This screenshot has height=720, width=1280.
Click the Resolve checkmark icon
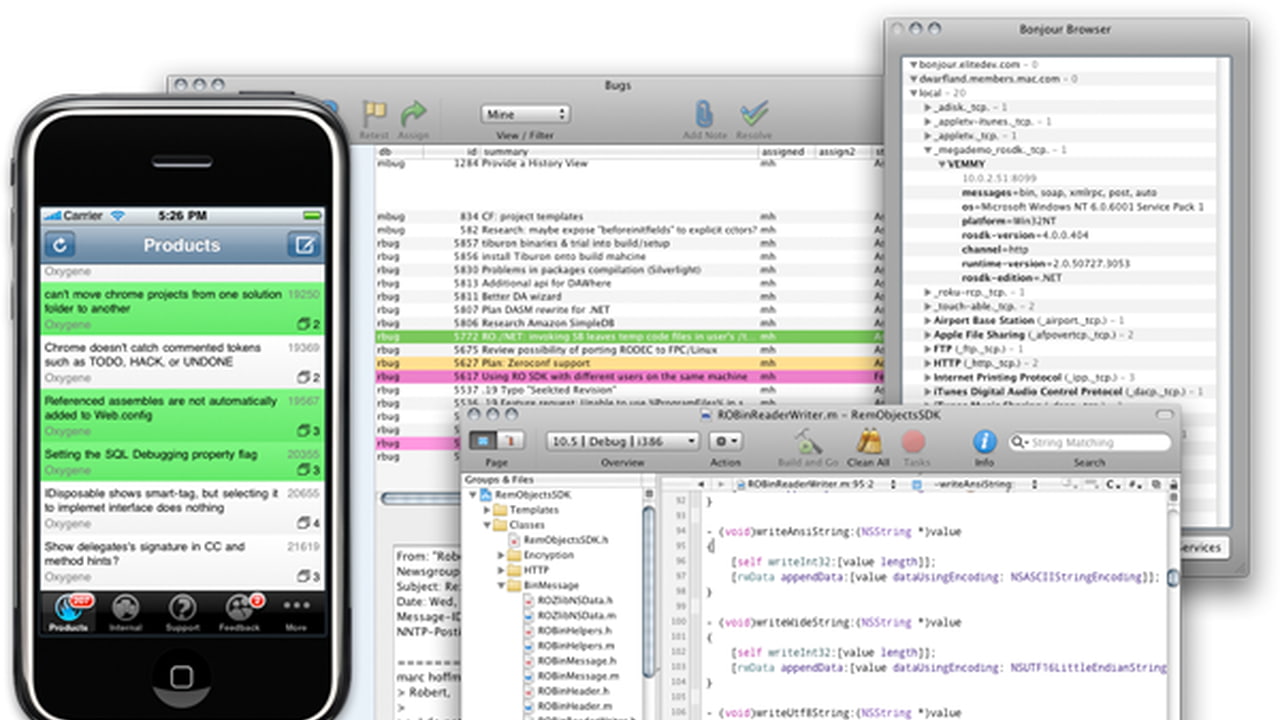pos(754,113)
